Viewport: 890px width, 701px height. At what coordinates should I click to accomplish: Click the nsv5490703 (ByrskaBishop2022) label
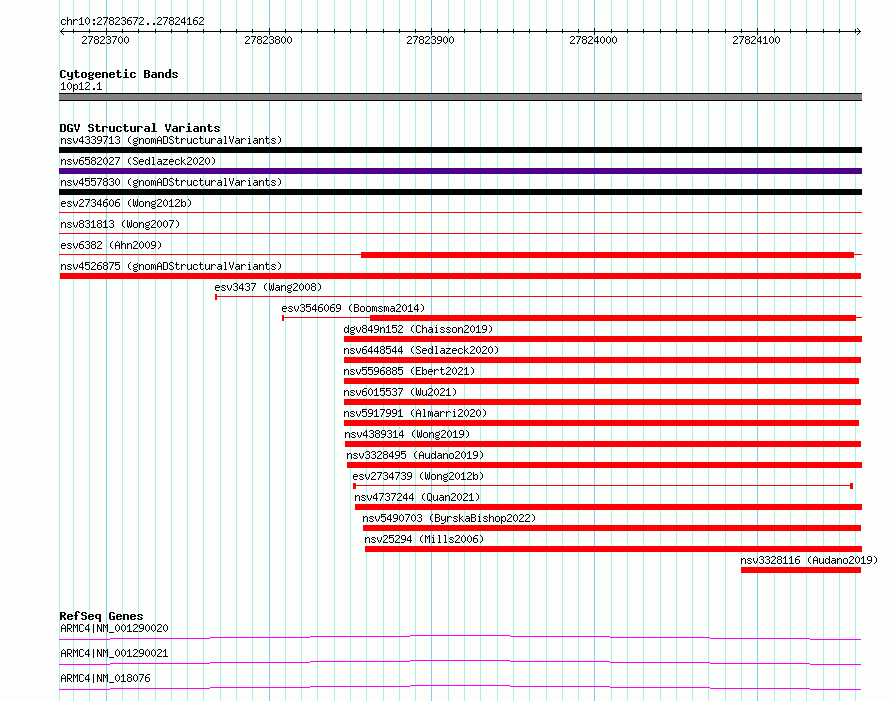449,518
